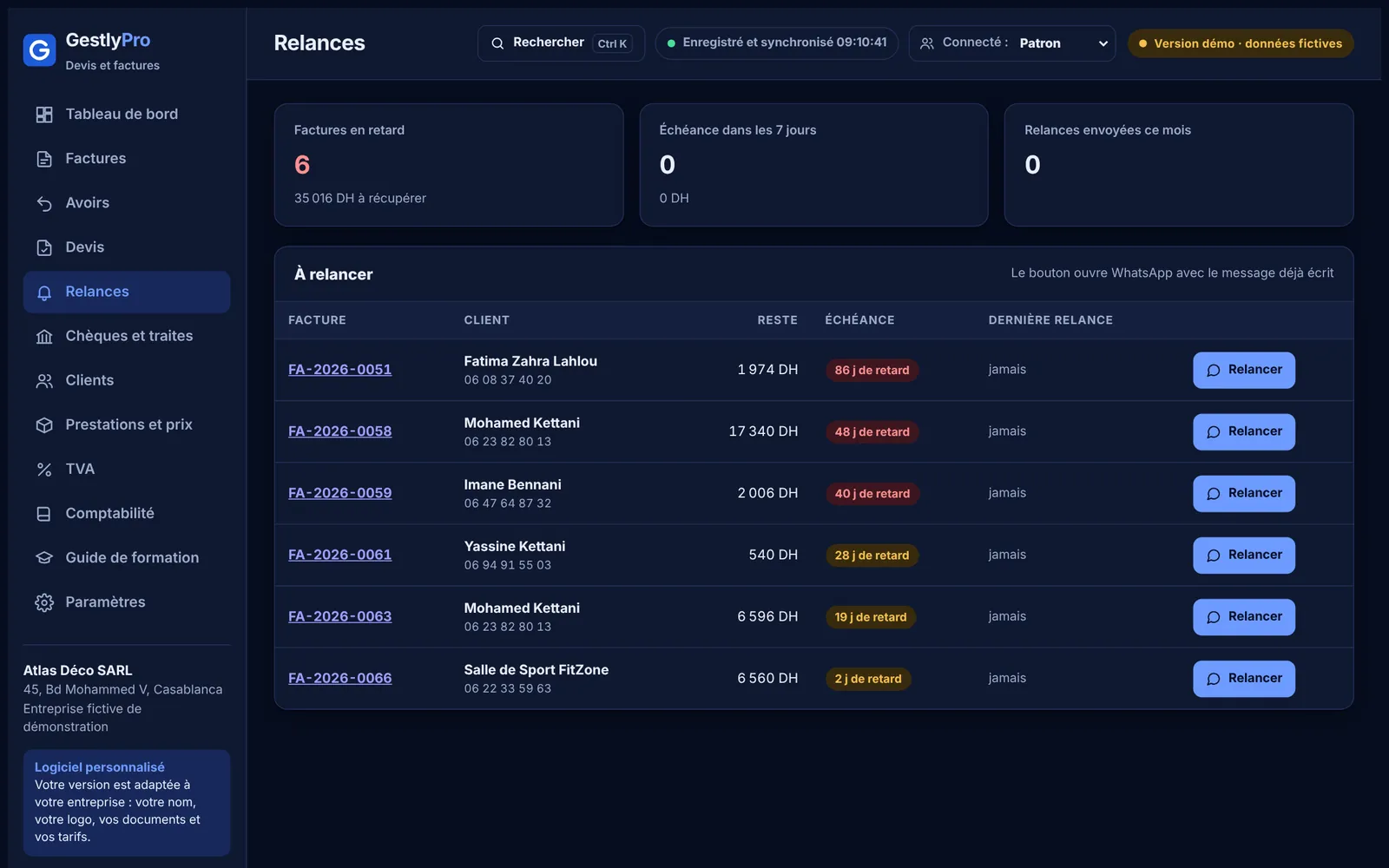Open Comptabilité from the sidebar
1389x868 pixels.
pos(127,514)
